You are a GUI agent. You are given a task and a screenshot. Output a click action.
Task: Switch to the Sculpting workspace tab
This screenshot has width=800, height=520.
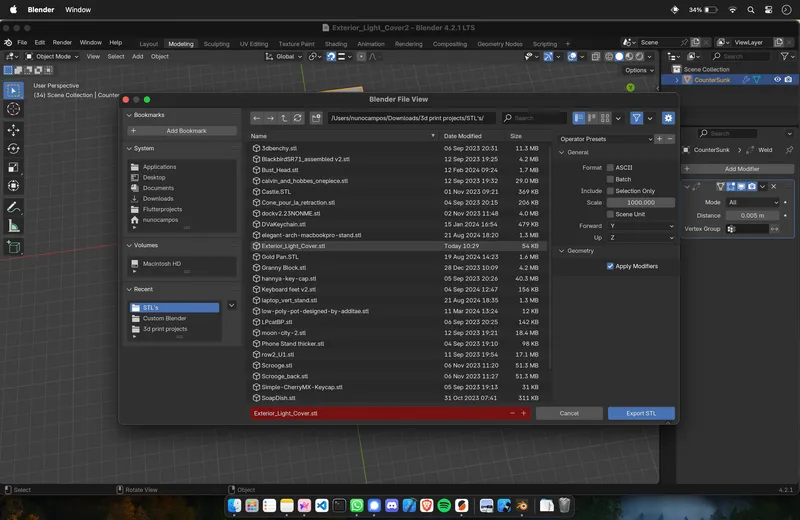216,44
